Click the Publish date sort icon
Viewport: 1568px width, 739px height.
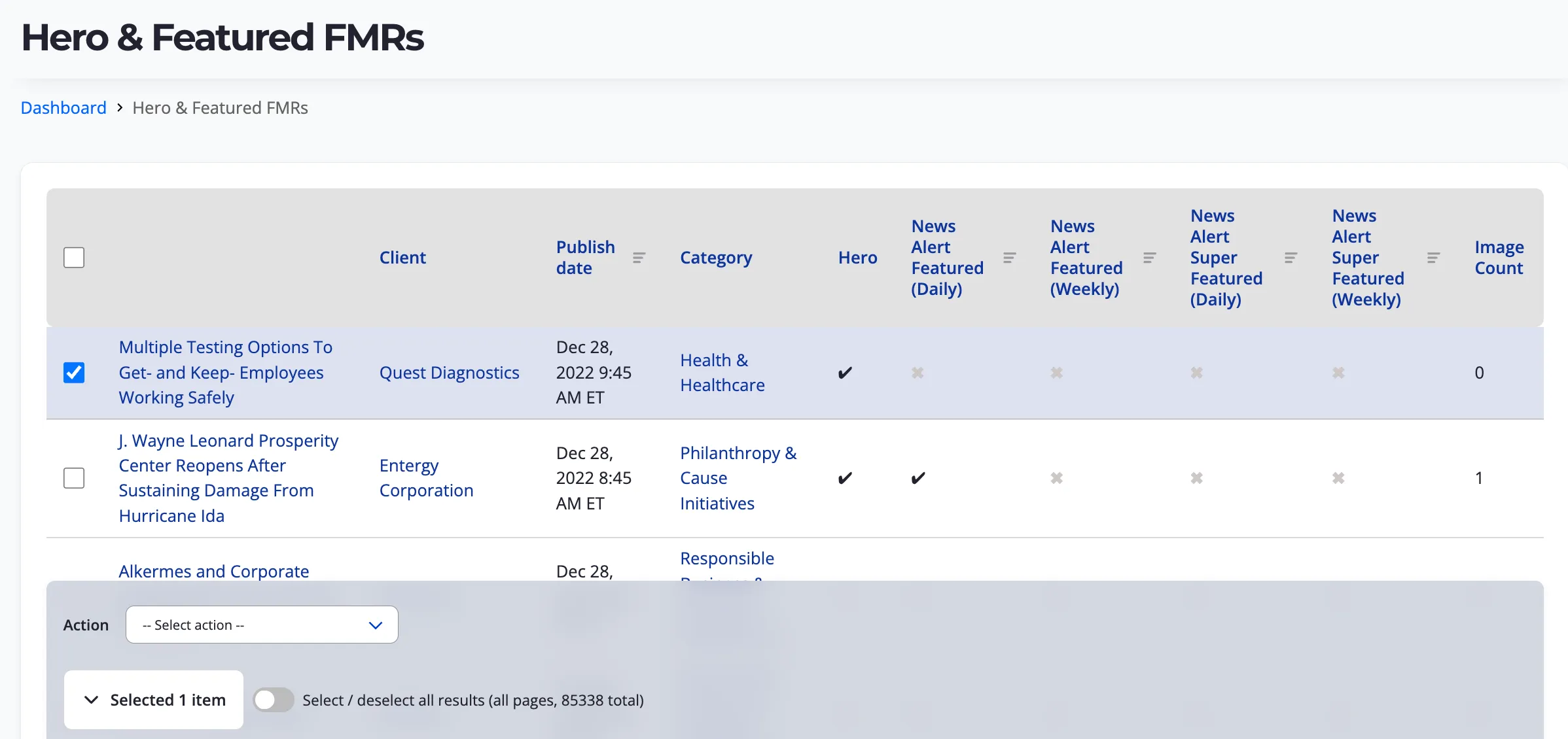coord(639,258)
